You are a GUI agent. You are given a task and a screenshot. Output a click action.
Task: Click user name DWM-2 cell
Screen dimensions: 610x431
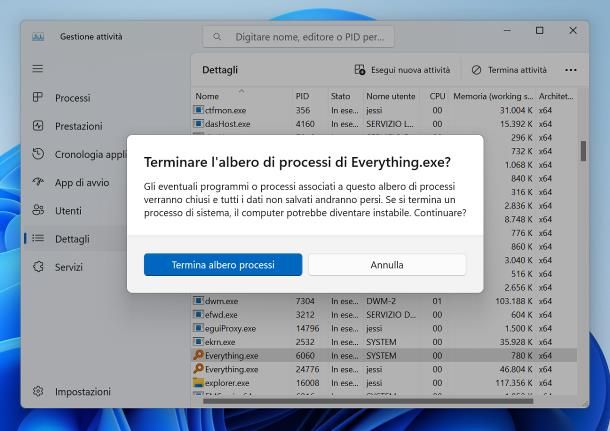coord(381,301)
